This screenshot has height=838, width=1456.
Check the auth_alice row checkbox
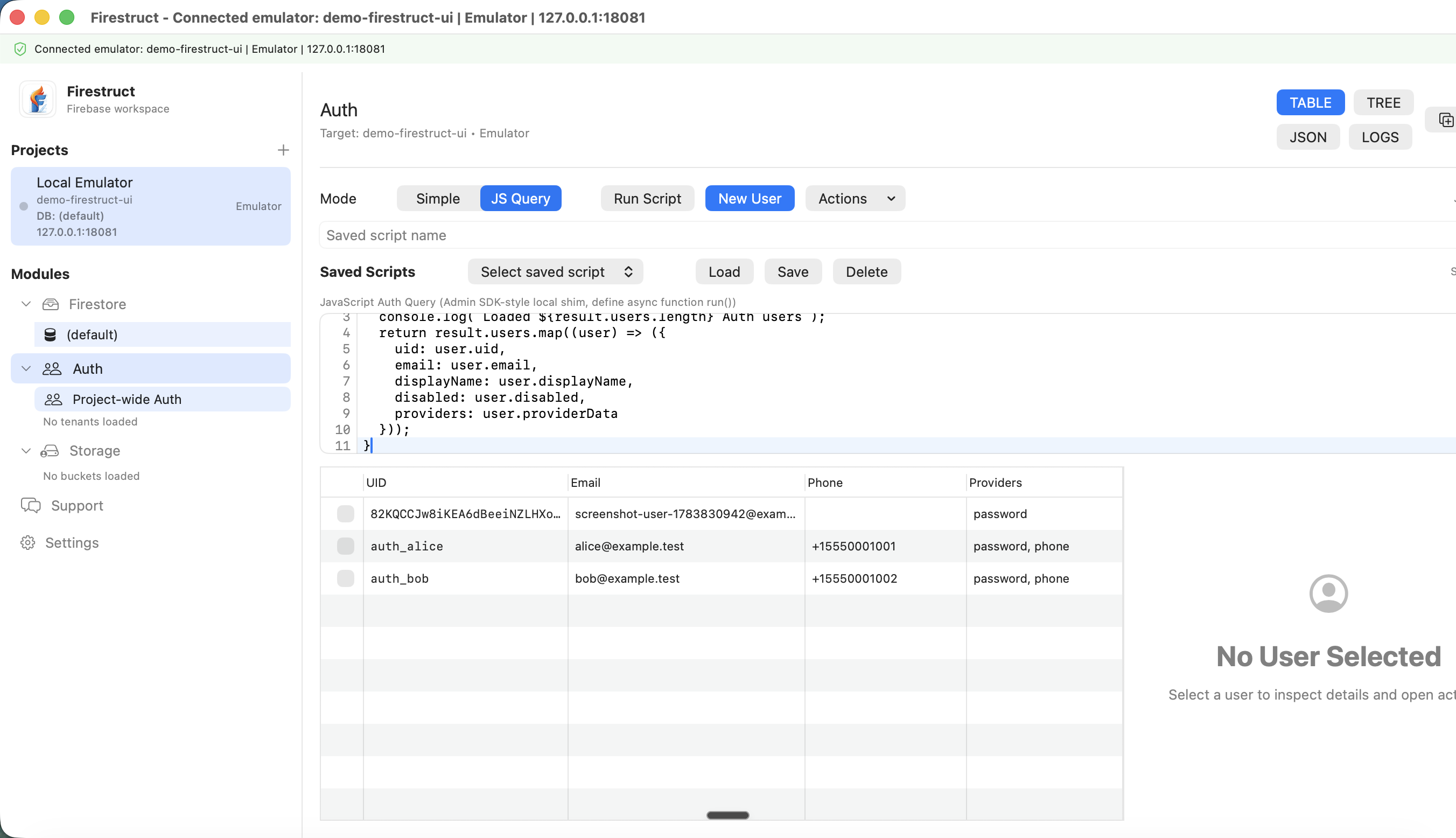345,546
